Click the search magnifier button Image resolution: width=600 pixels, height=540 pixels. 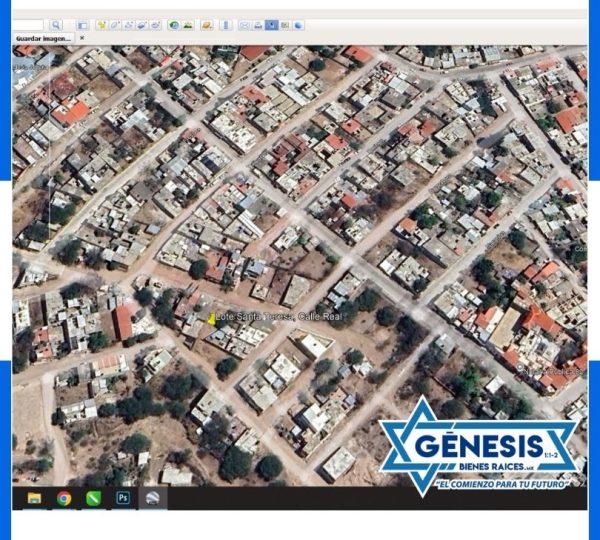click(56, 24)
